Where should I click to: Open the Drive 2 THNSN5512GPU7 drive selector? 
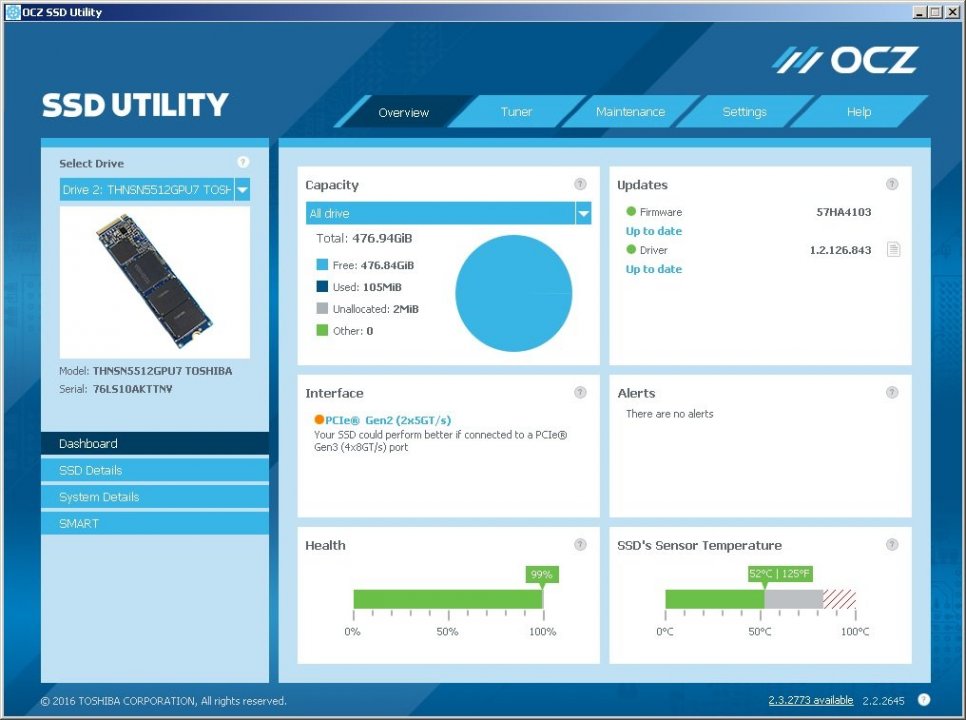[155, 190]
